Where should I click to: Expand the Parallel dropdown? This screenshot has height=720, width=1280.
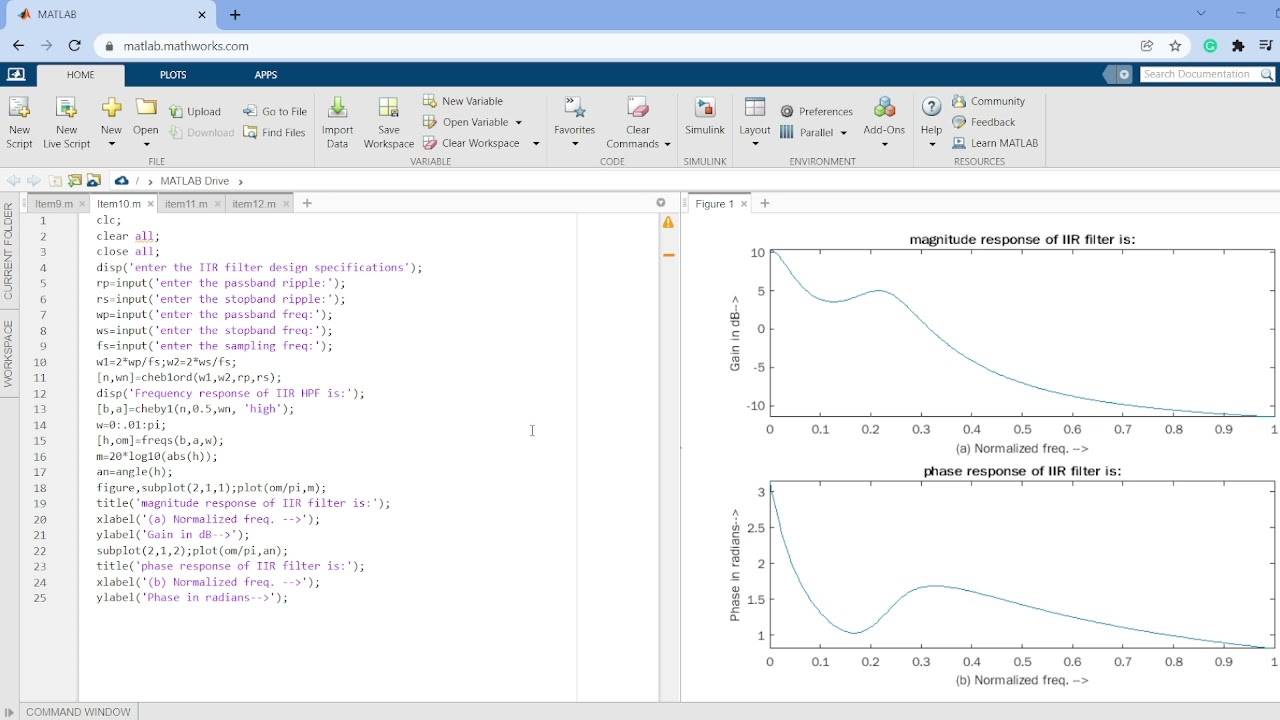(843, 132)
